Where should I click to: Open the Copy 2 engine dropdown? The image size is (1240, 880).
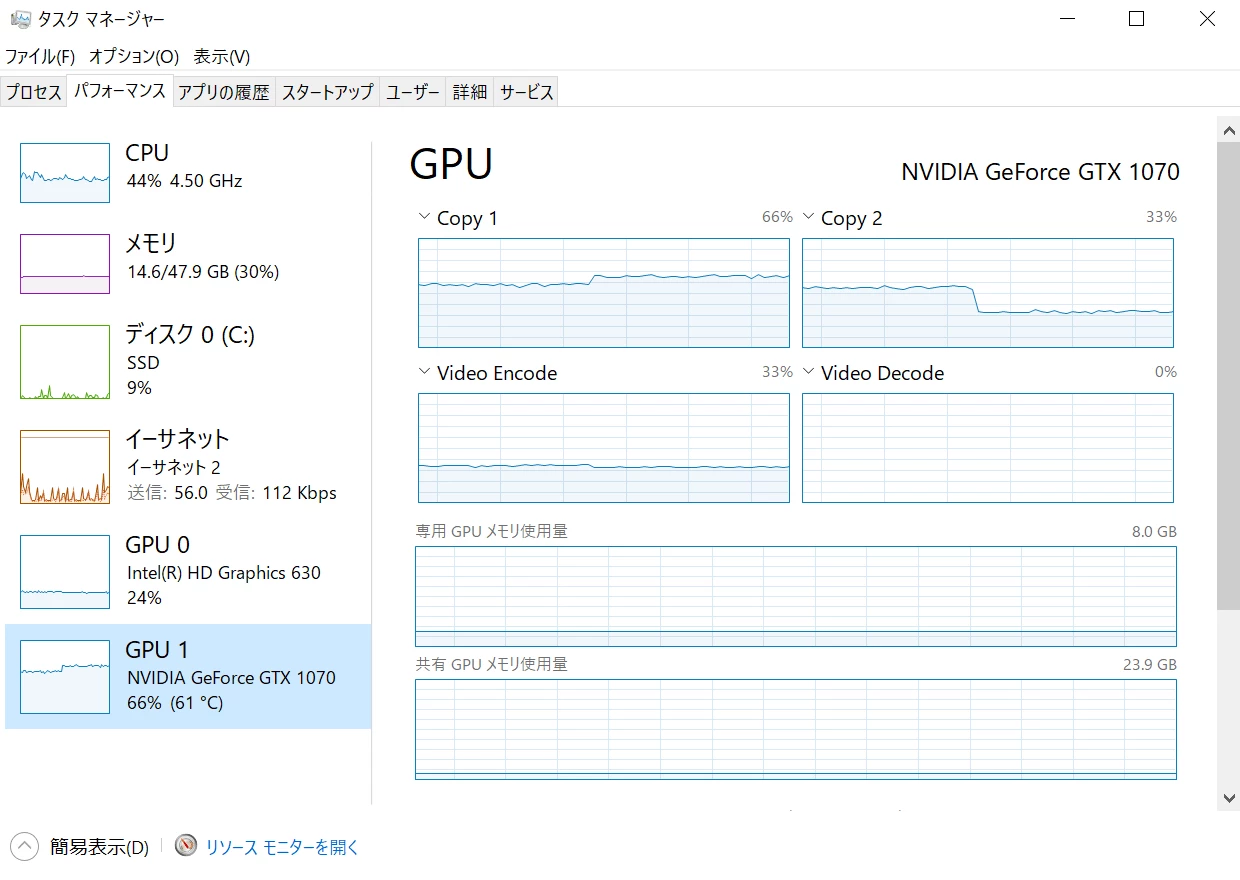click(x=808, y=218)
